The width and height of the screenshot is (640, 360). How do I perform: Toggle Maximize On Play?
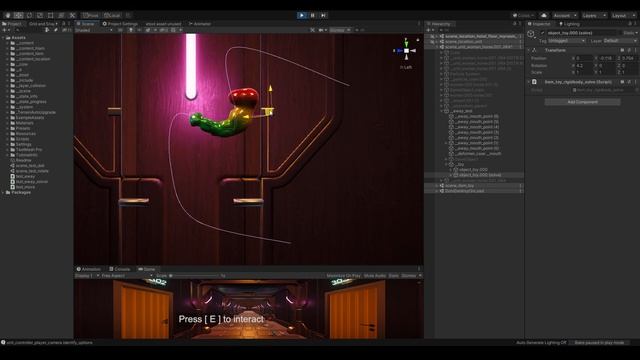pos(343,276)
